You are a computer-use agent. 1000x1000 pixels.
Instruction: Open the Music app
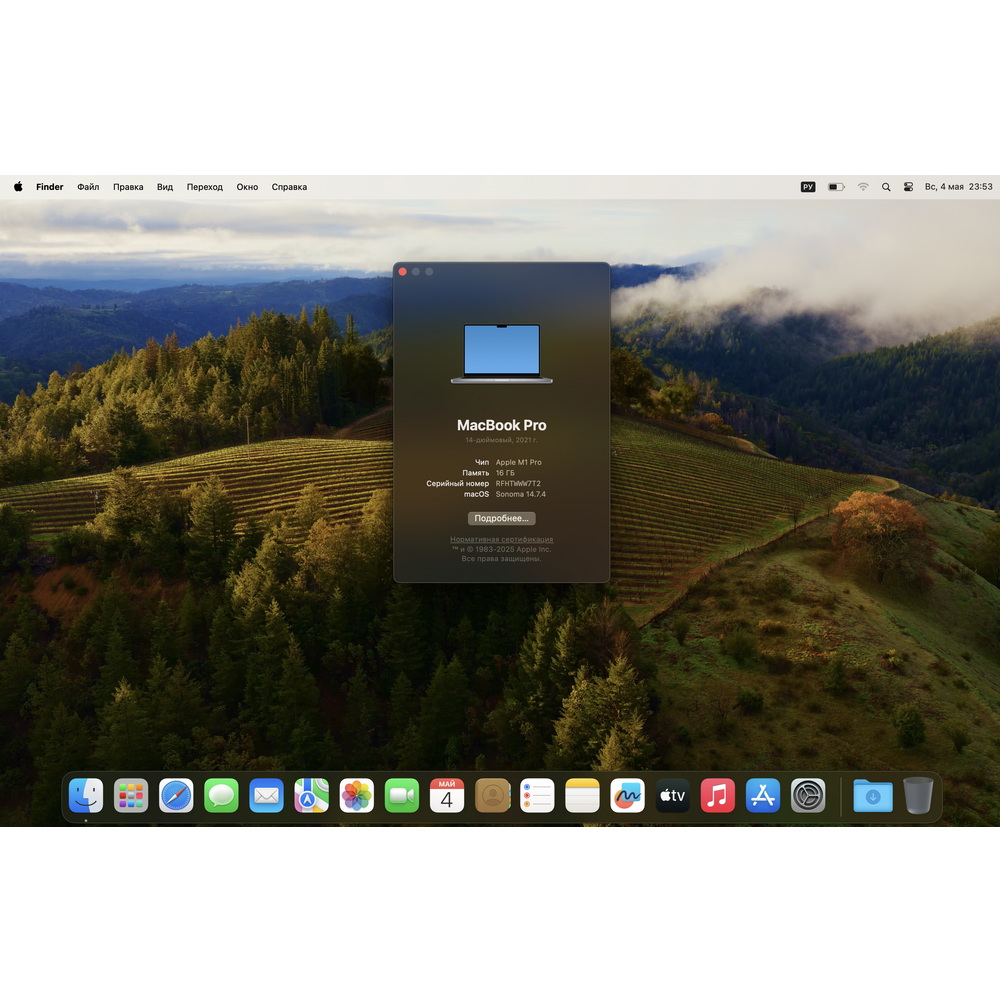[x=717, y=795]
